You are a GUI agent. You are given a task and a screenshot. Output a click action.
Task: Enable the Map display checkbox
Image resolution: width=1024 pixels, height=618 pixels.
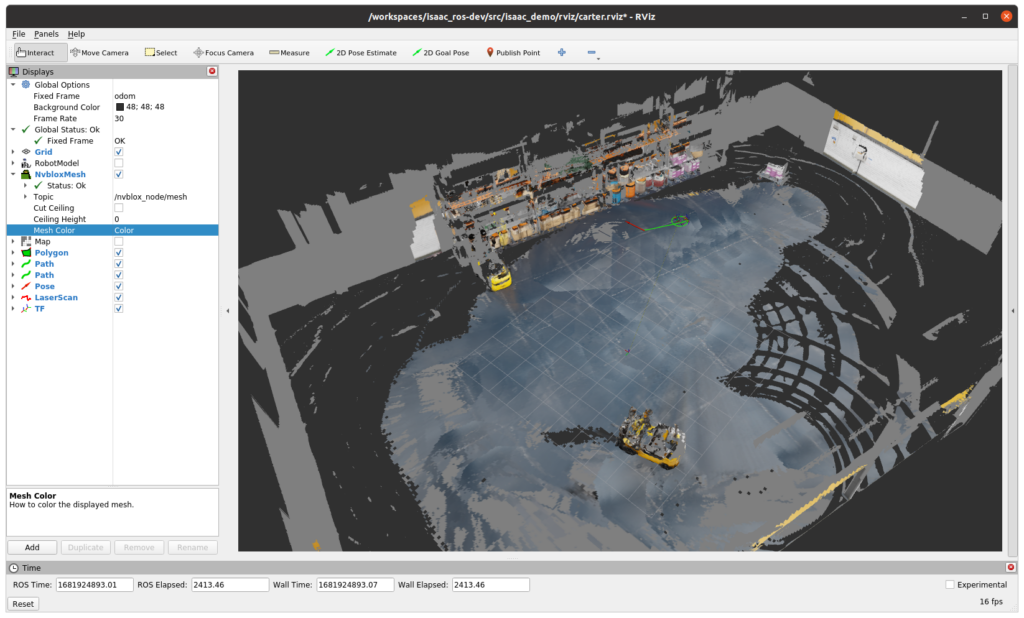[119, 241]
